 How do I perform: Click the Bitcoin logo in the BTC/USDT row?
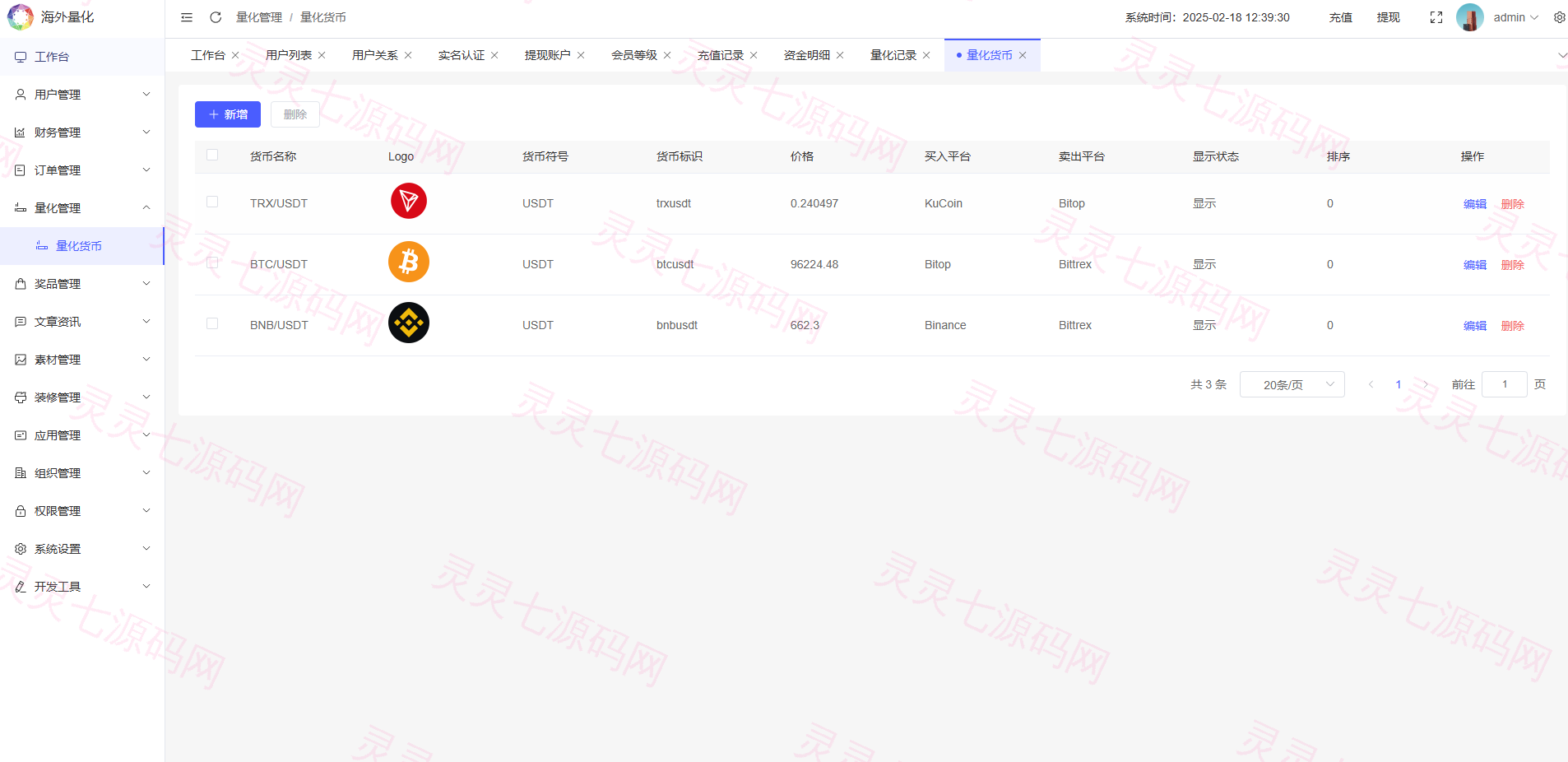(x=409, y=262)
